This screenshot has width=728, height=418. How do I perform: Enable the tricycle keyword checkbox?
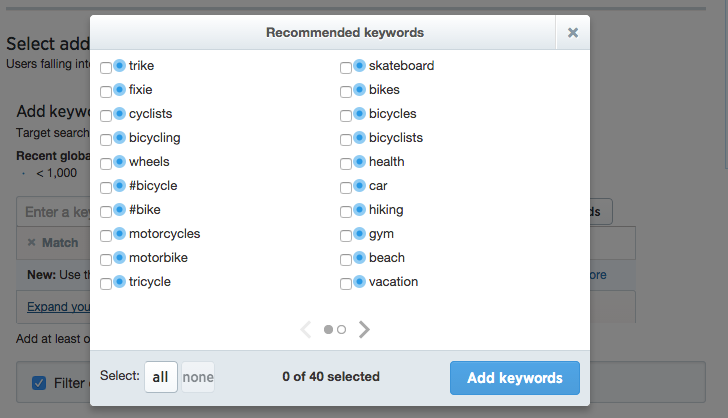pos(106,284)
